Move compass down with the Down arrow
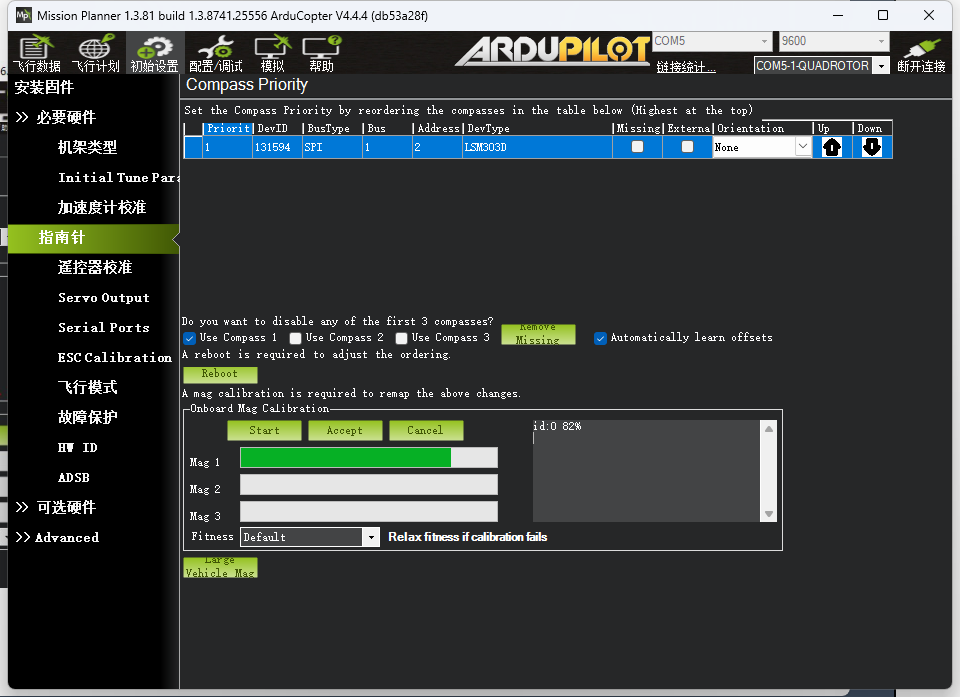 [x=871, y=147]
